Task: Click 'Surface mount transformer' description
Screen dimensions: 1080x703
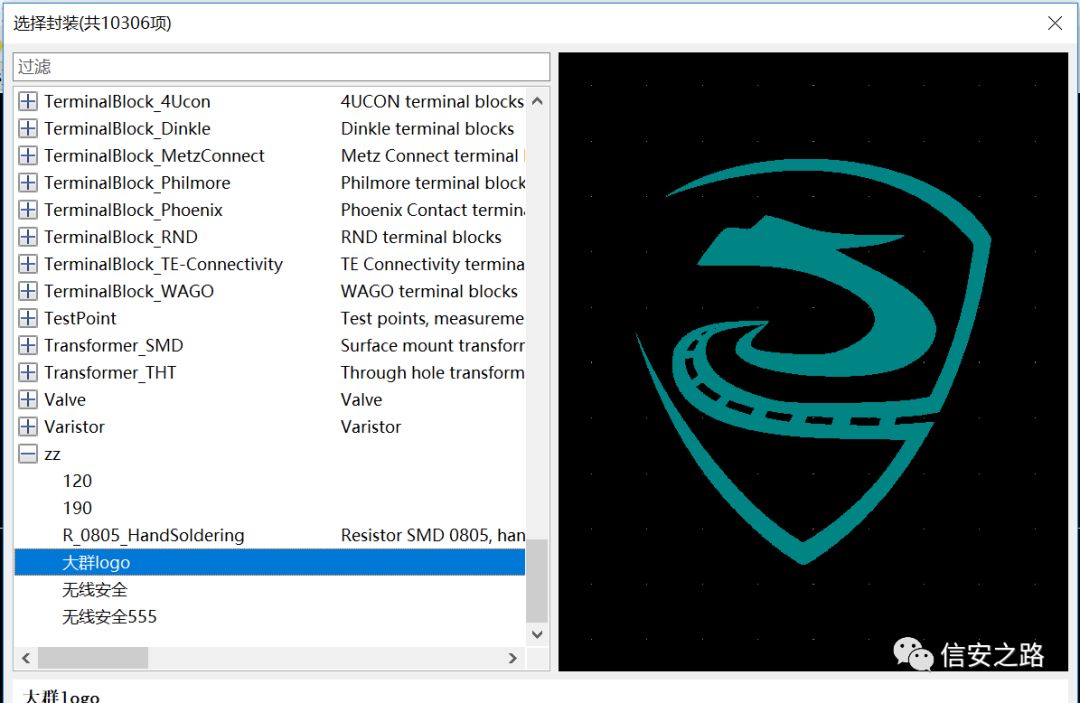Action: (x=433, y=345)
